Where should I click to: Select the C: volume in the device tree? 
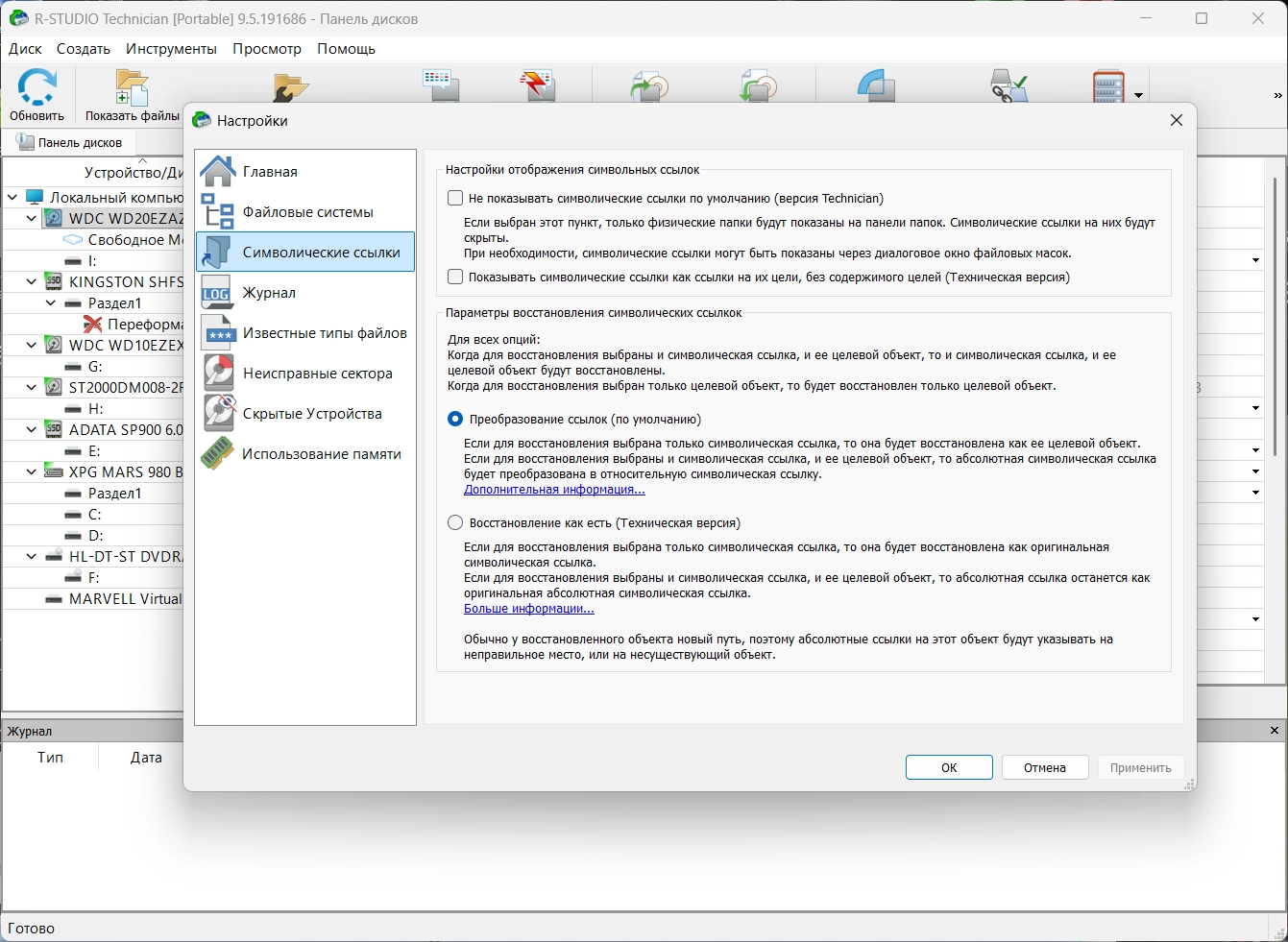click(94, 514)
